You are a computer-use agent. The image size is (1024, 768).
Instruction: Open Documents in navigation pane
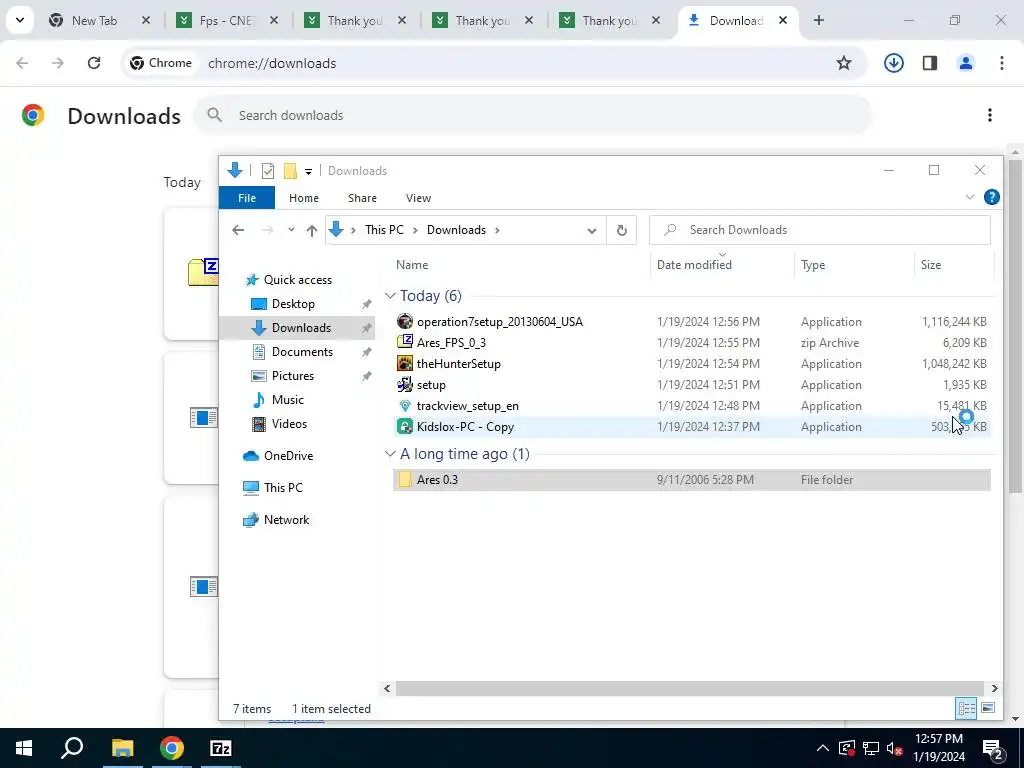click(302, 351)
